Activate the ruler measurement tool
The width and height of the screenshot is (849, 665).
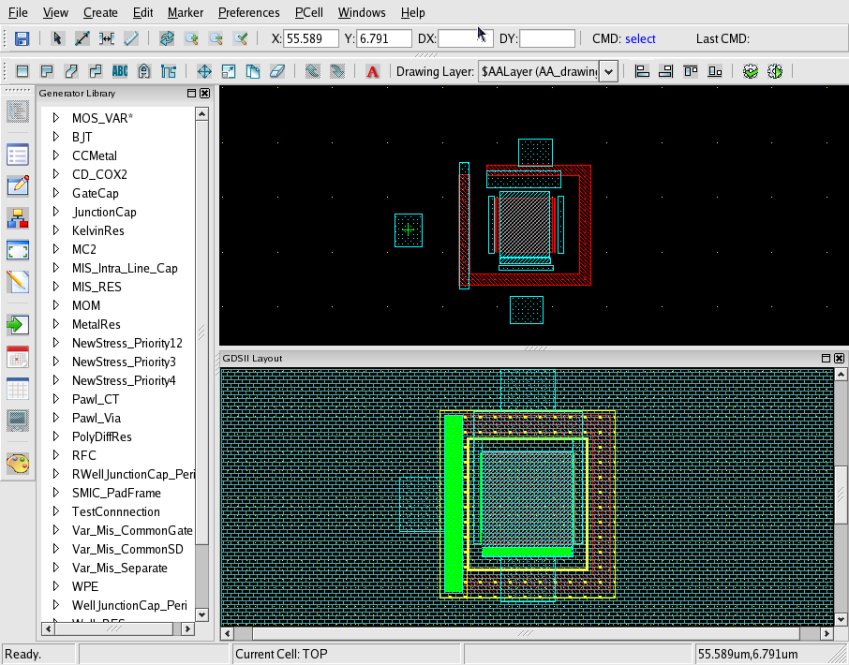point(131,39)
